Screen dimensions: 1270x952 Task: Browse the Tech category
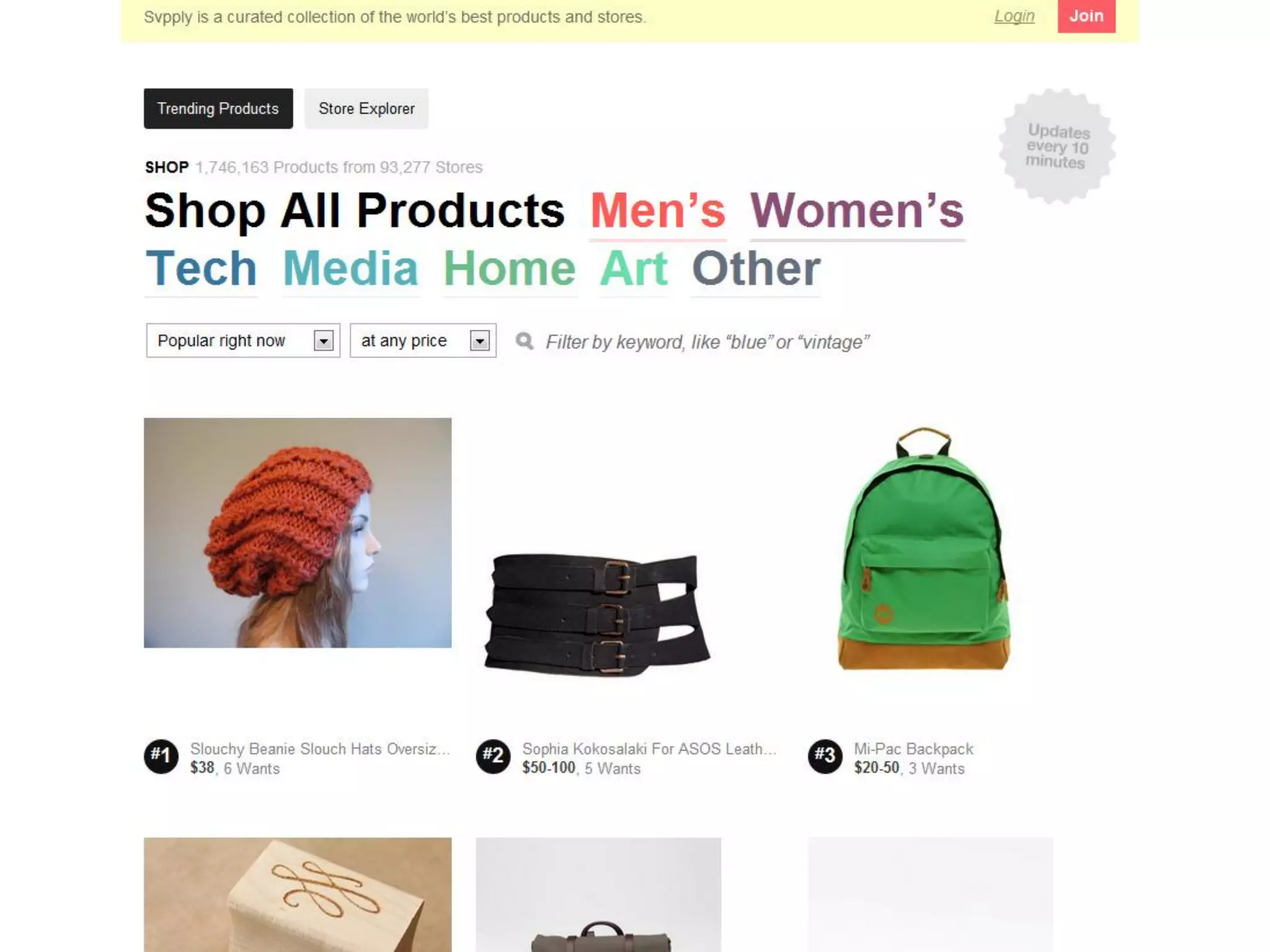tap(202, 270)
